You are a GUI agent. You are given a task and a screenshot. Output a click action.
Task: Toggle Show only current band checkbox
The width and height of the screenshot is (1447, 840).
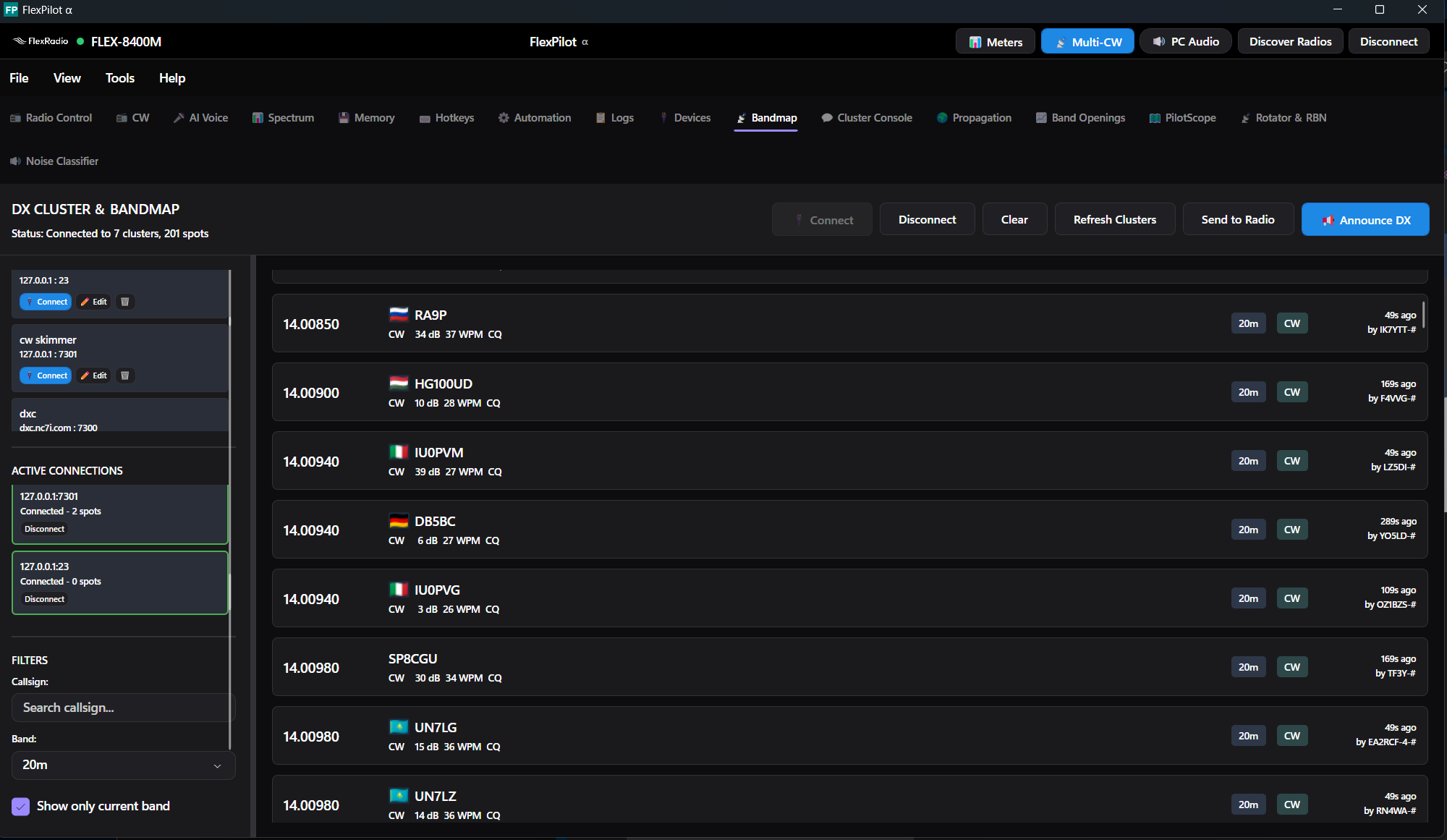(21, 806)
